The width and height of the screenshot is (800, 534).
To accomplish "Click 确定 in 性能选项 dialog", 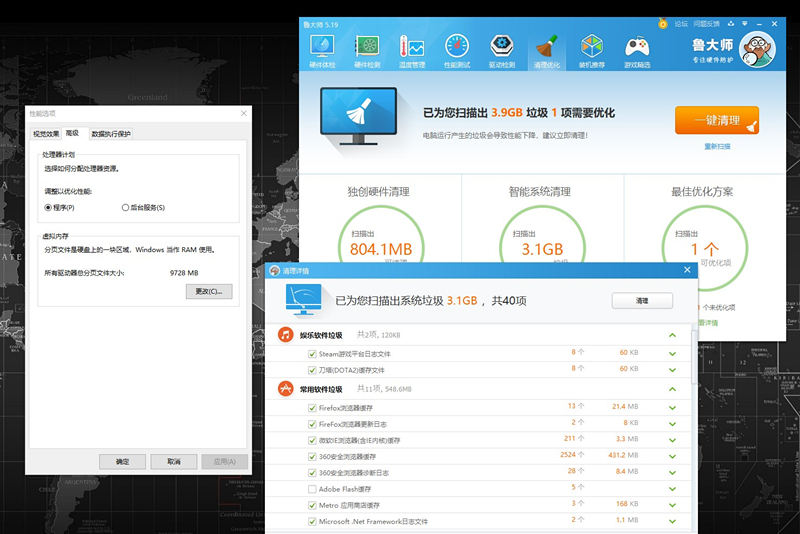I will [x=122, y=462].
